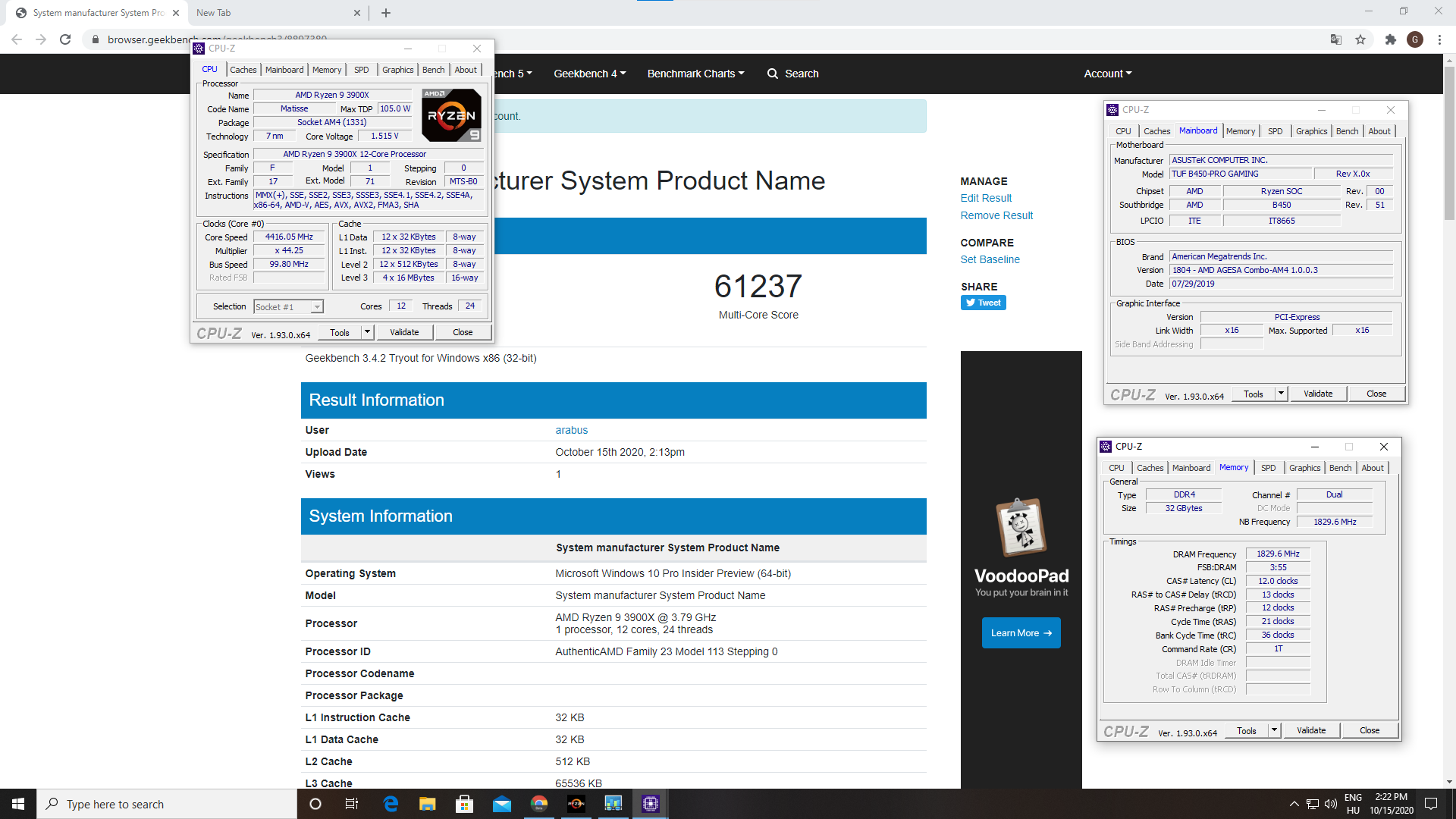Click Tools button in Memory window
The height and width of the screenshot is (819, 1456).
(x=1247, y=730)
